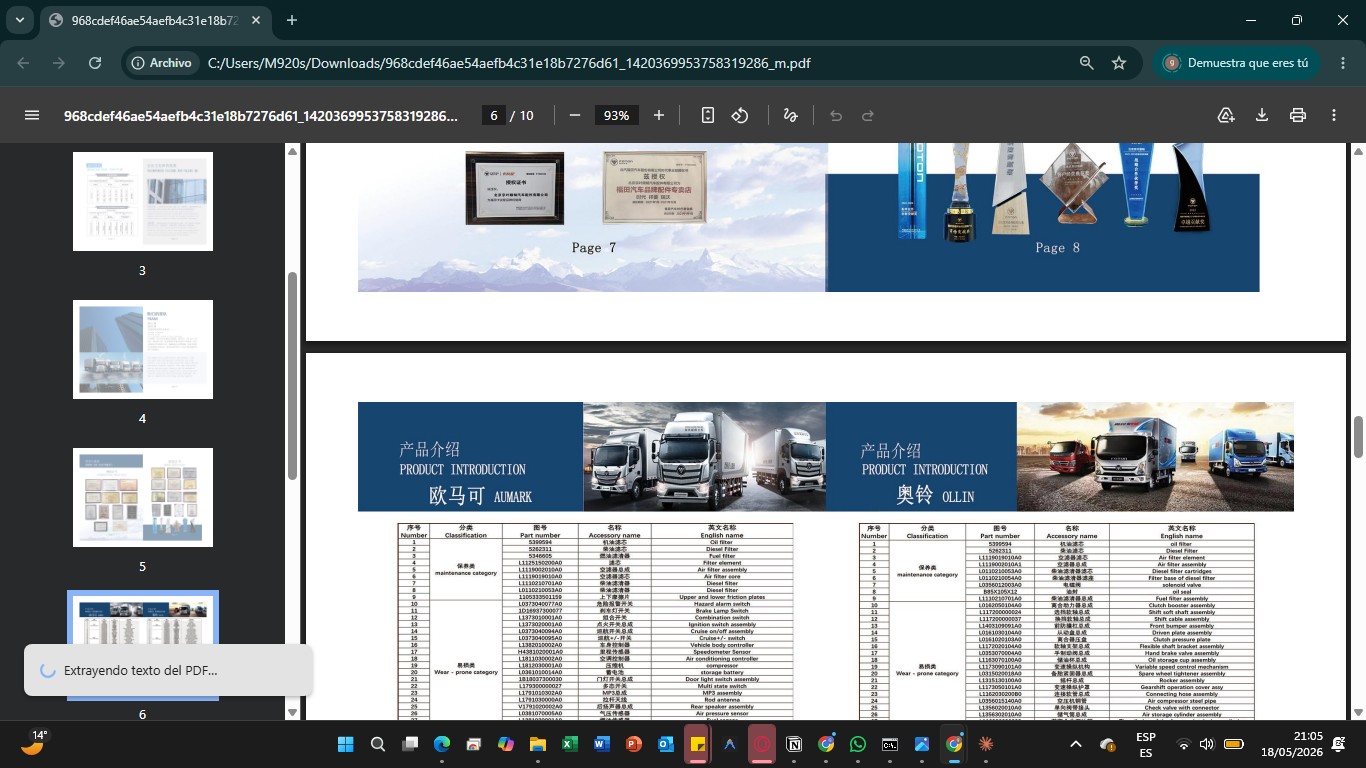Image resolution: width=1366 pixels, height=768 pixels.
Task: Select the draw annotation tool
Action: coord(790,115)
